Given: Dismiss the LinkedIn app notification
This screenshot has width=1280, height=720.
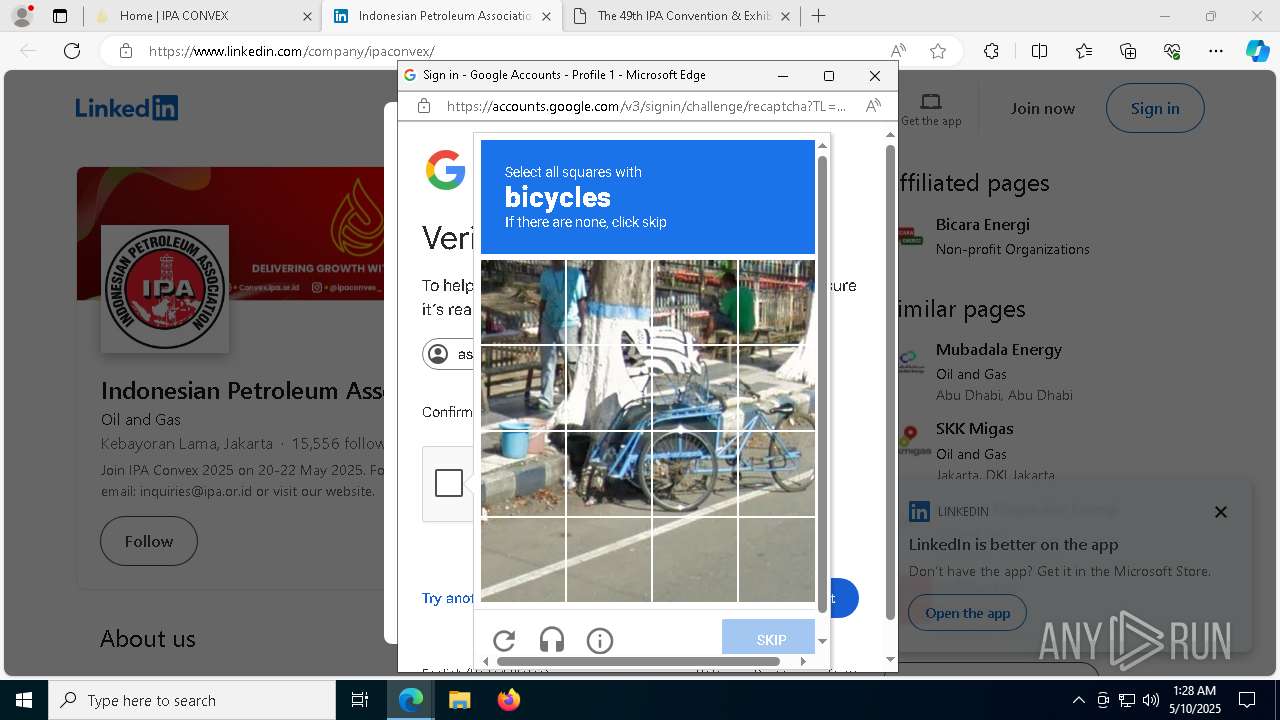Looking at the screenshot, I should pos(1220,512).
